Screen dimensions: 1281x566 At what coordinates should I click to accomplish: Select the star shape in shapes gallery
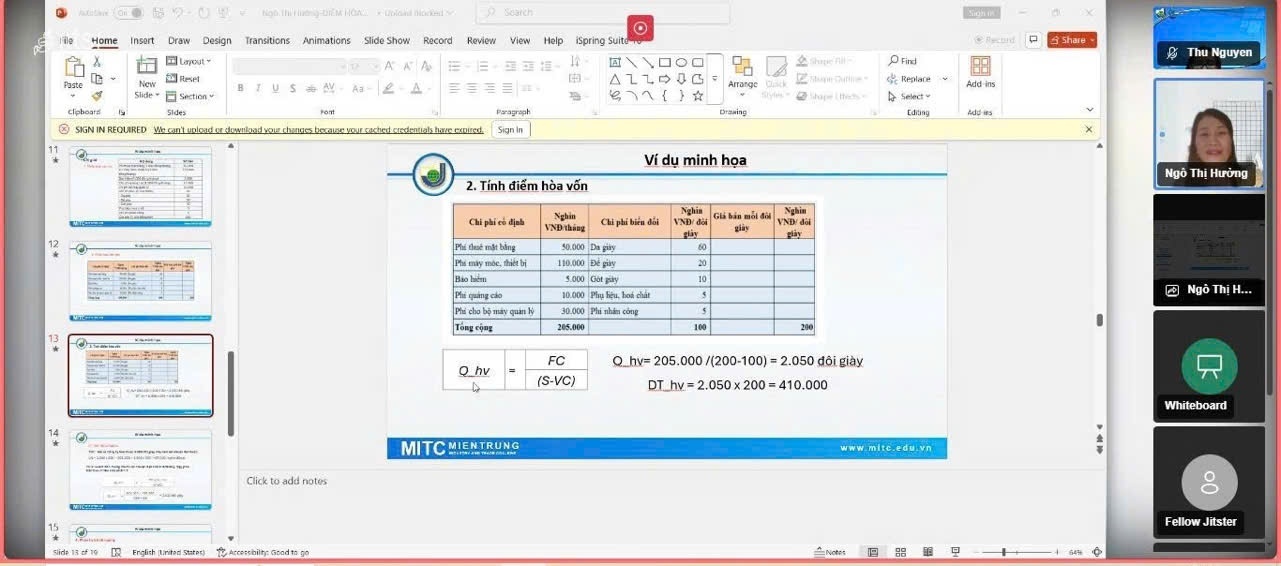[698, 96]
